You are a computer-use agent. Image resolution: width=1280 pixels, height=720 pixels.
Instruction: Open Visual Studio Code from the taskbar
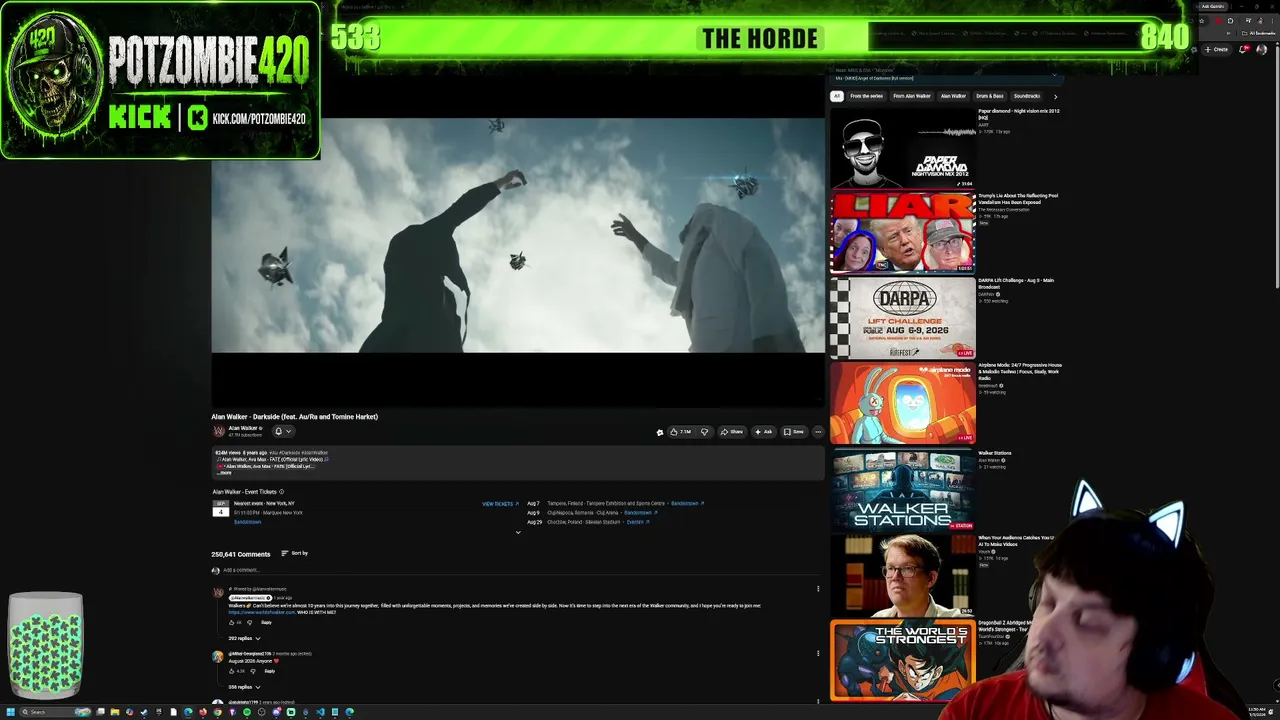pyautogui.click(x=320, y=712)
